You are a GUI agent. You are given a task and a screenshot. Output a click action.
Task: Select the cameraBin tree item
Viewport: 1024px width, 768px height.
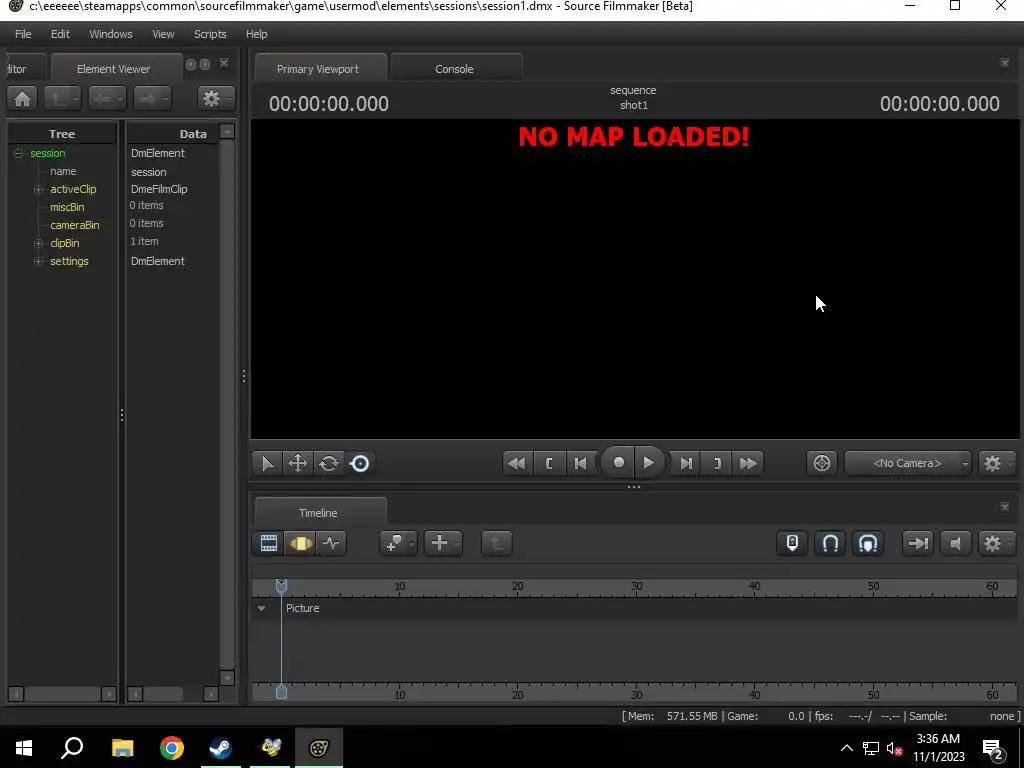click(75, 225)
